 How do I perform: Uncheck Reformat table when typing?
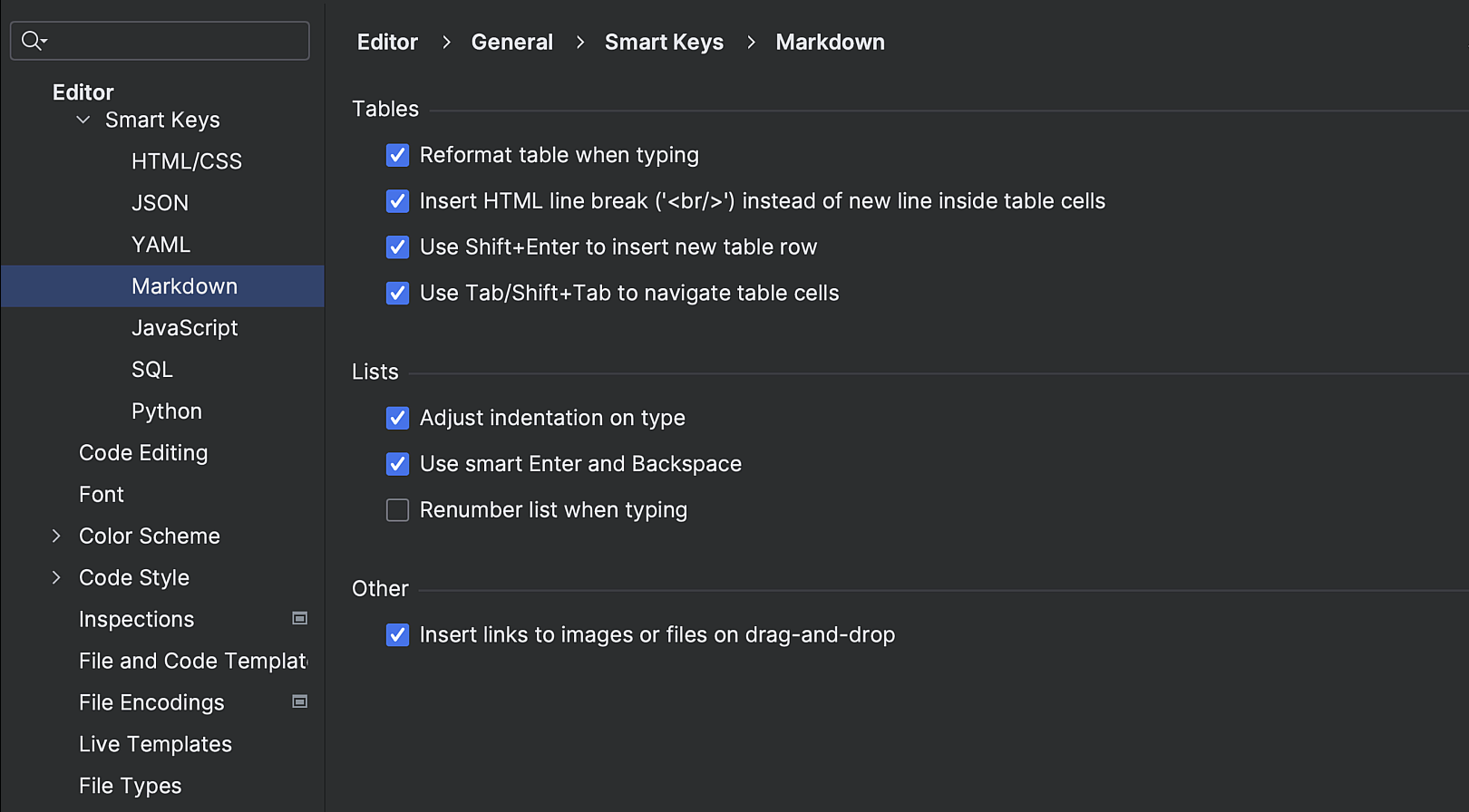coord(397,155)
